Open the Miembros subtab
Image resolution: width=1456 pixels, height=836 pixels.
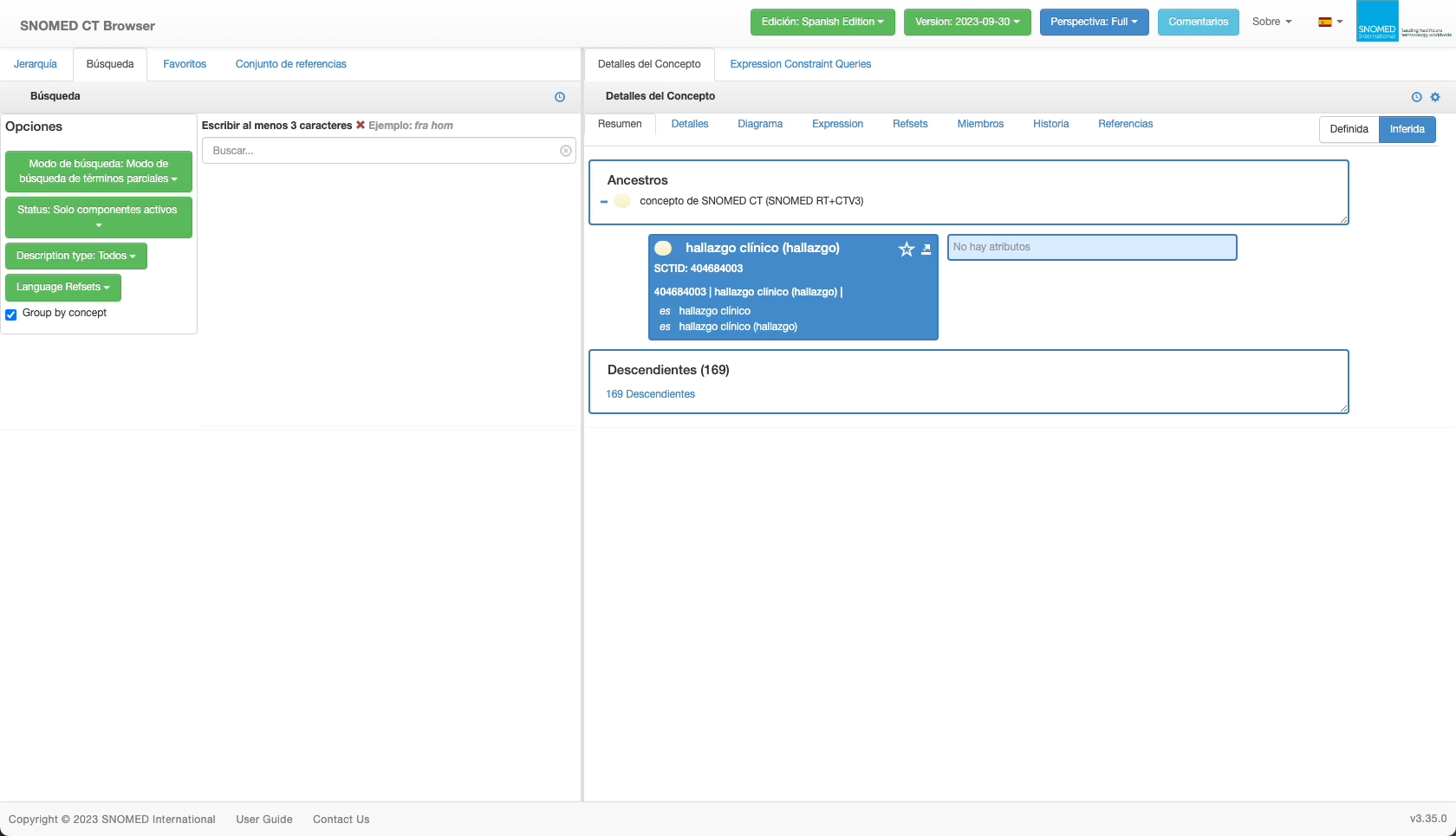click(x=980, y=124)
